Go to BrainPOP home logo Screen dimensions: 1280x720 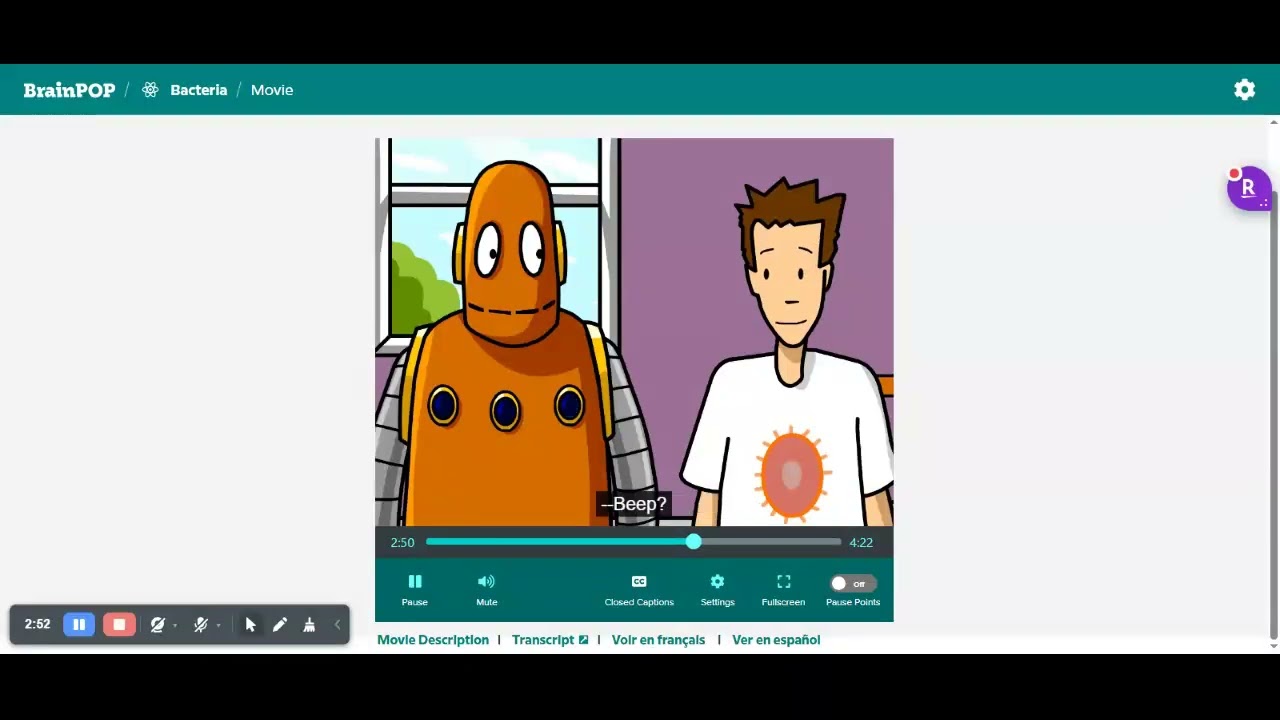pyautogui.click(x=69, y=90)
